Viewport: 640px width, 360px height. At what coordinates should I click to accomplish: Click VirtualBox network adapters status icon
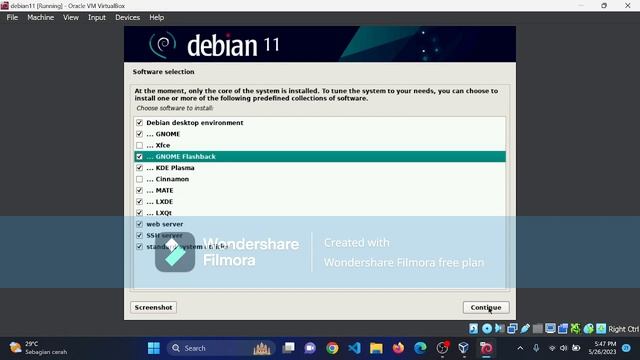pos(512,329)
